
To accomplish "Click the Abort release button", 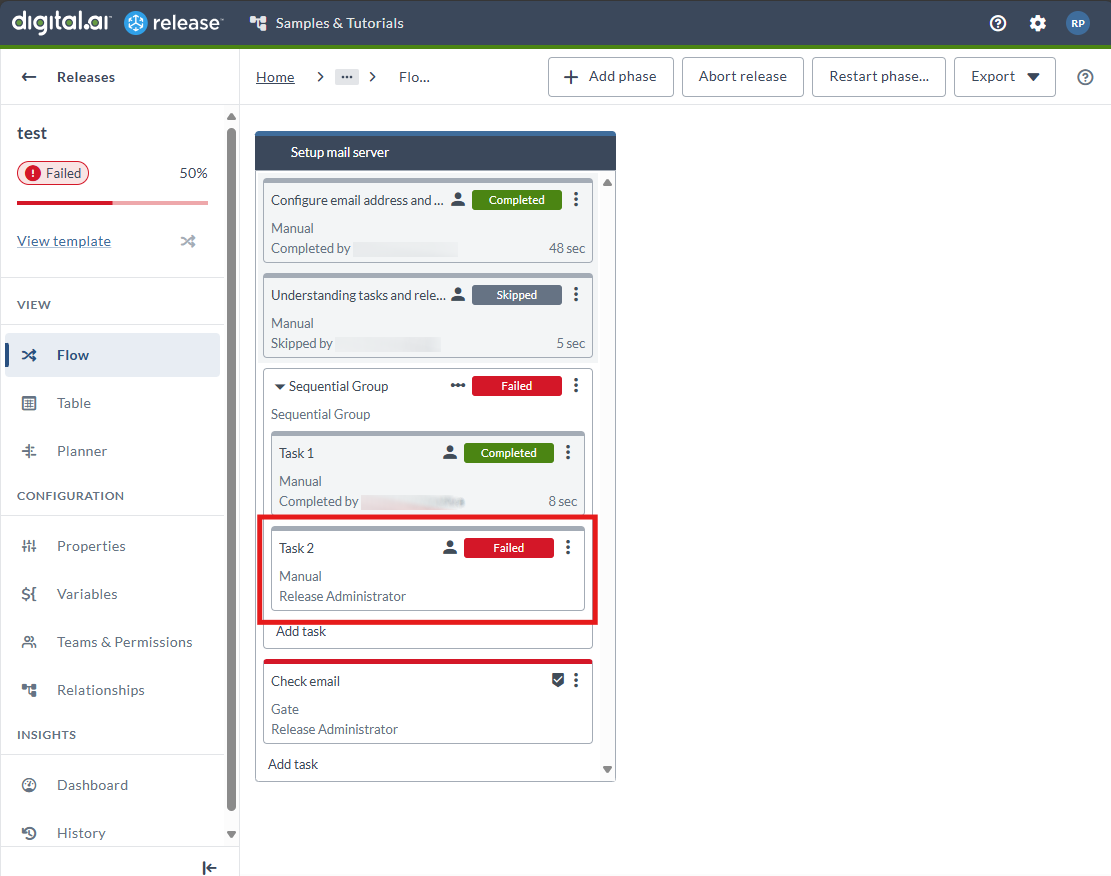I will pyautogui.click(x=742, y=77).
